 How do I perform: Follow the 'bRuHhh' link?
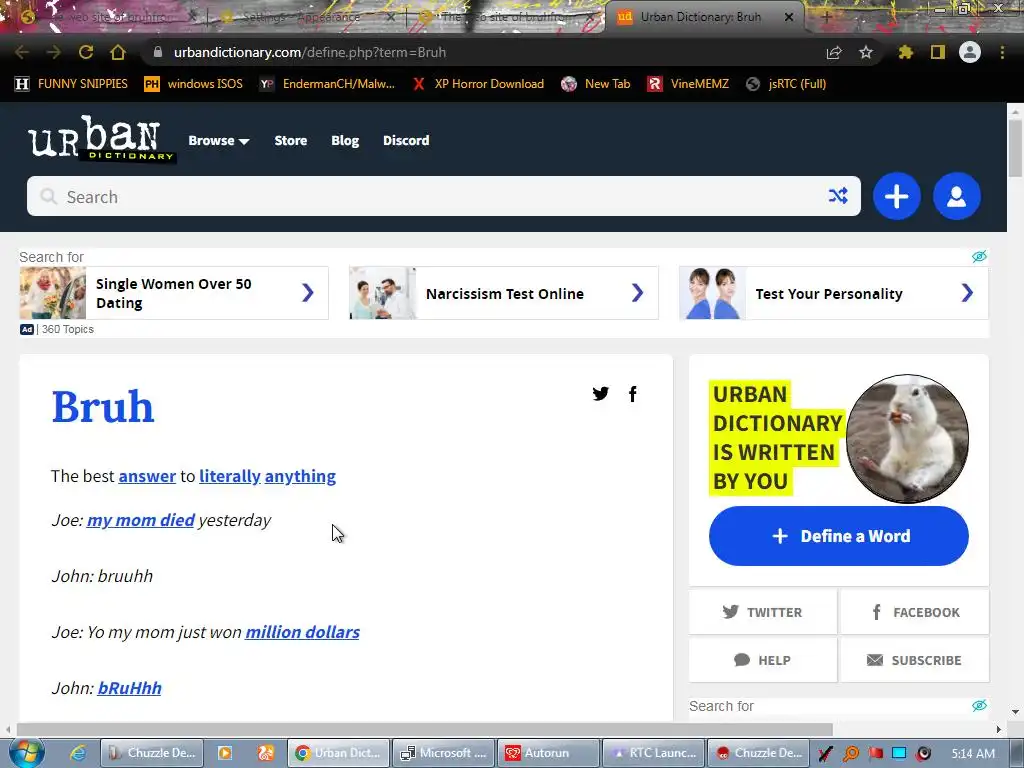tap(129, 688)
